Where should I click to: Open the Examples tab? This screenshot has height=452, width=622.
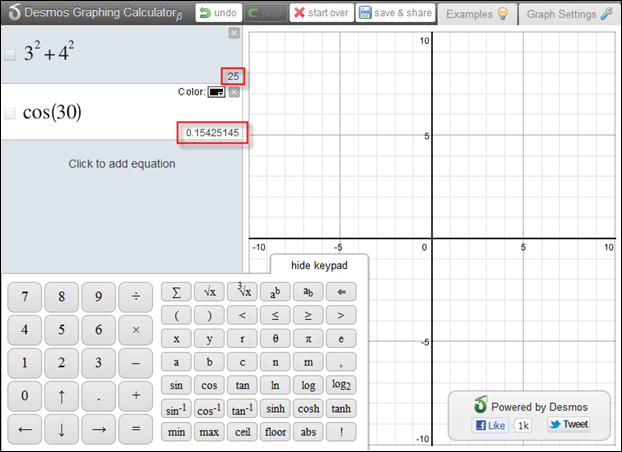point(477,14)
